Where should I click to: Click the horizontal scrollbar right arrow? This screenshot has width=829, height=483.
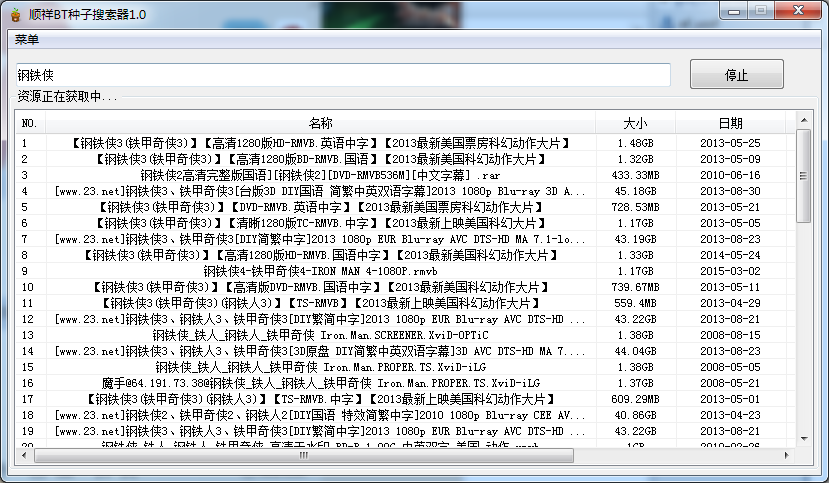pyautogui.click(x=786, y=455)
